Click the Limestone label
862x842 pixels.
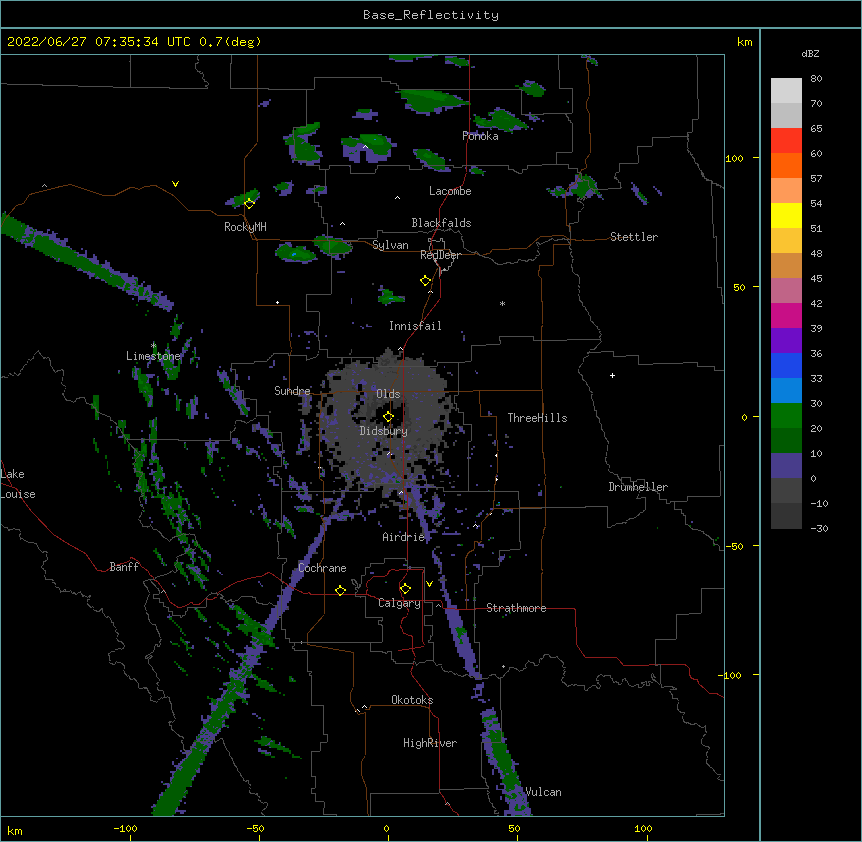(153, 356)
